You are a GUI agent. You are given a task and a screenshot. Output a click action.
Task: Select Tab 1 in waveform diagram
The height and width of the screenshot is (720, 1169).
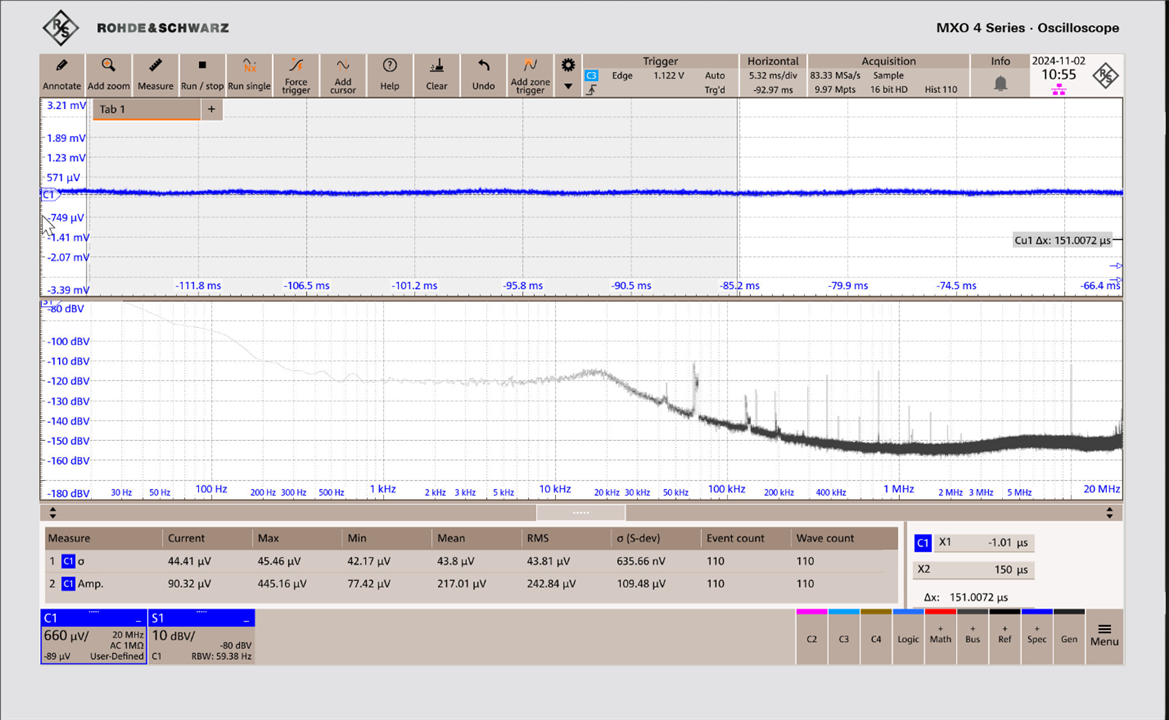tap(146, 110)
